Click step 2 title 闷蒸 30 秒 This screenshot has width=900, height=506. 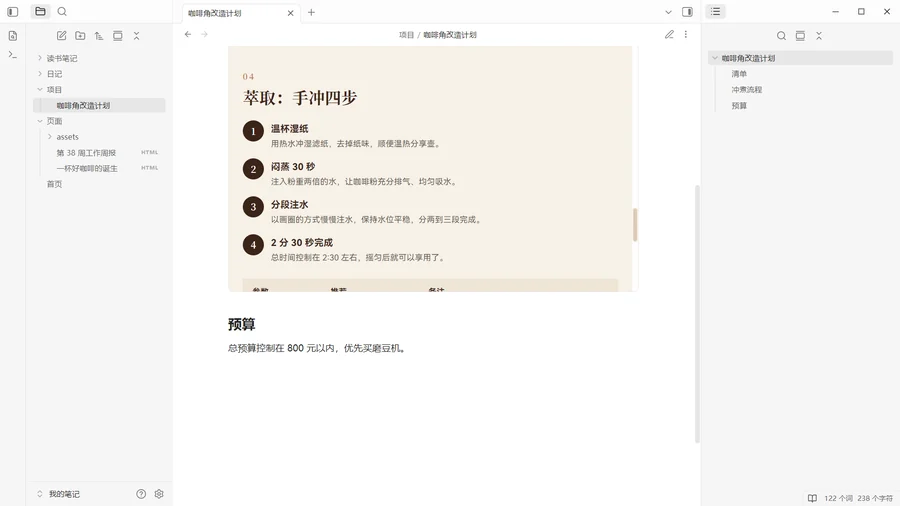(x=293, y=166)
